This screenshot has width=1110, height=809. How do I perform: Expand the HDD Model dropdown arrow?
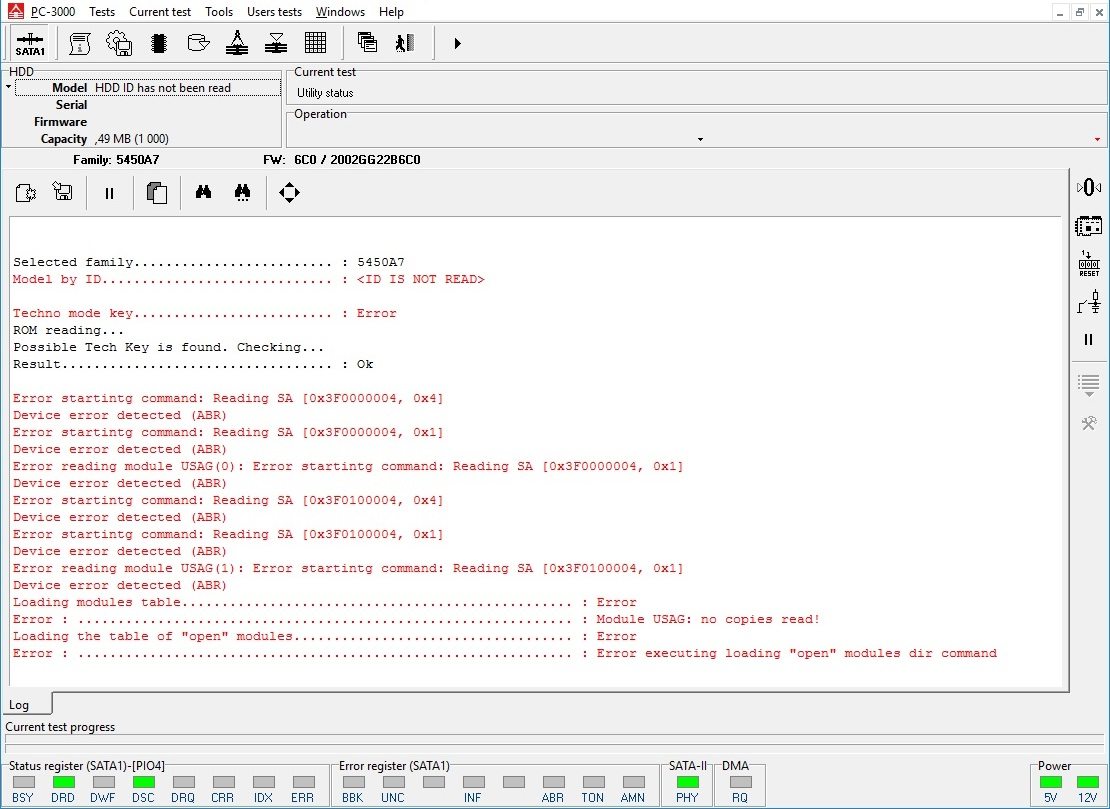[8, 87]
